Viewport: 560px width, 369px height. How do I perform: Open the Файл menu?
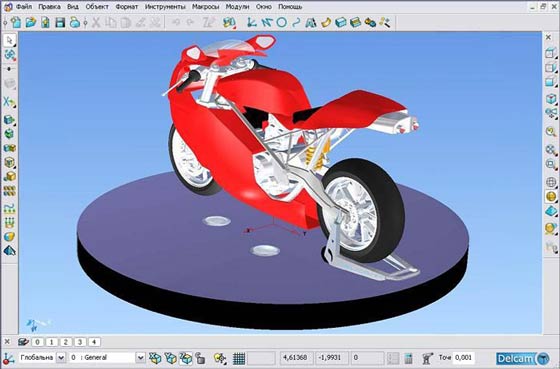coord(24,6)
